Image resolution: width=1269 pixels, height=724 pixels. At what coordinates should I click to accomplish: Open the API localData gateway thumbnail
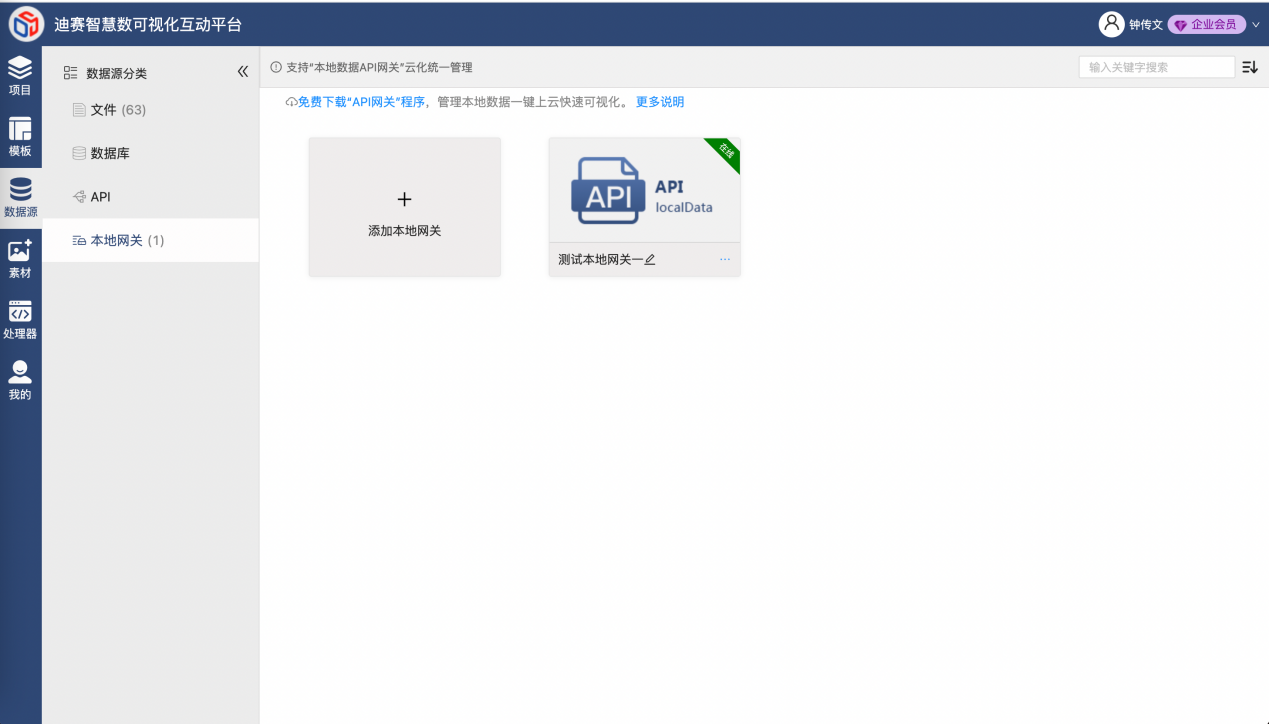pyautogui.click(x=644, y=190)
